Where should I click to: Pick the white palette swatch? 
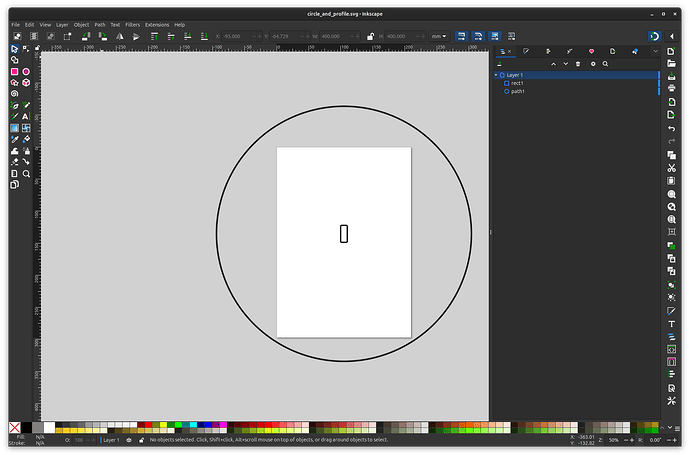49,427
